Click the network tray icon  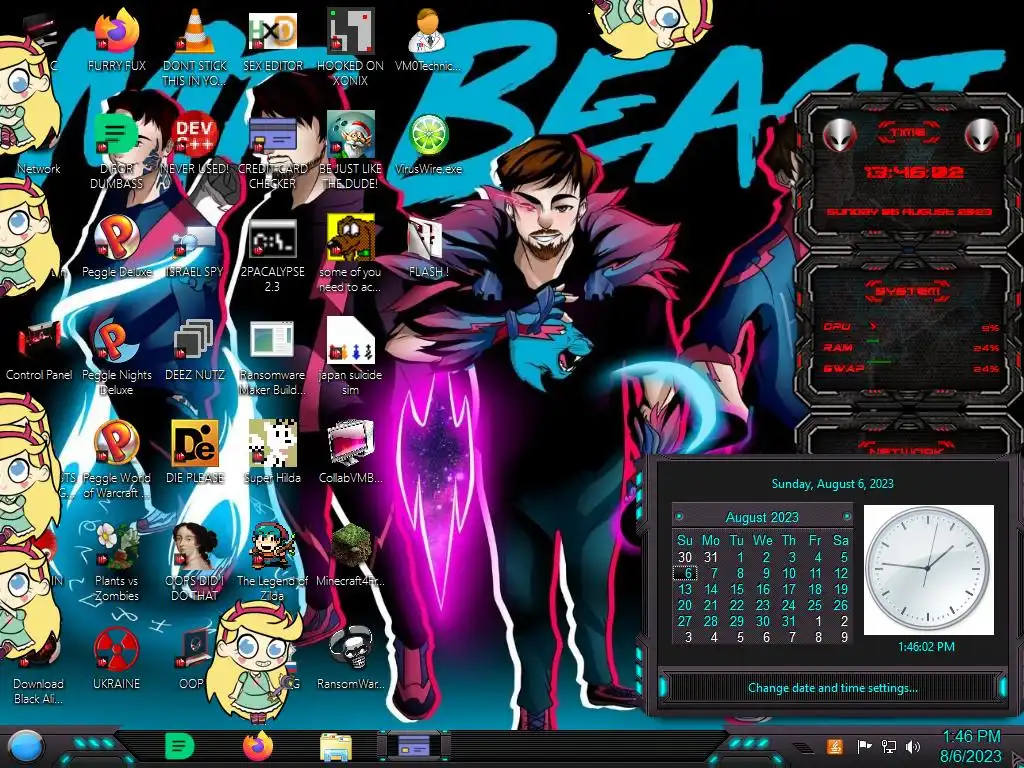click(889, 746)
